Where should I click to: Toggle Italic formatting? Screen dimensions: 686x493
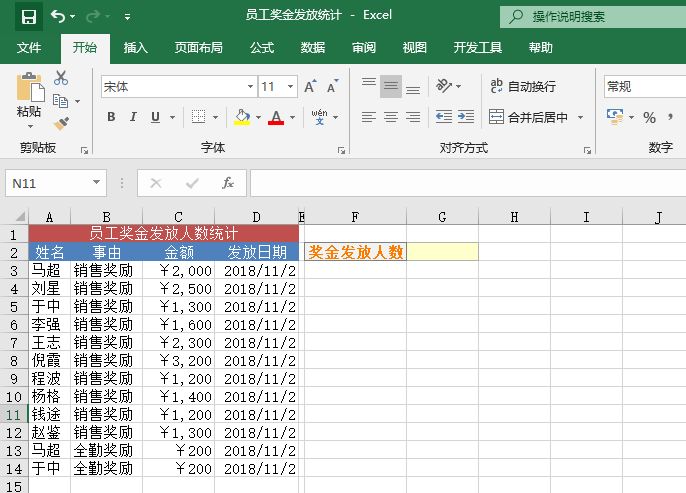coord(133,117)
